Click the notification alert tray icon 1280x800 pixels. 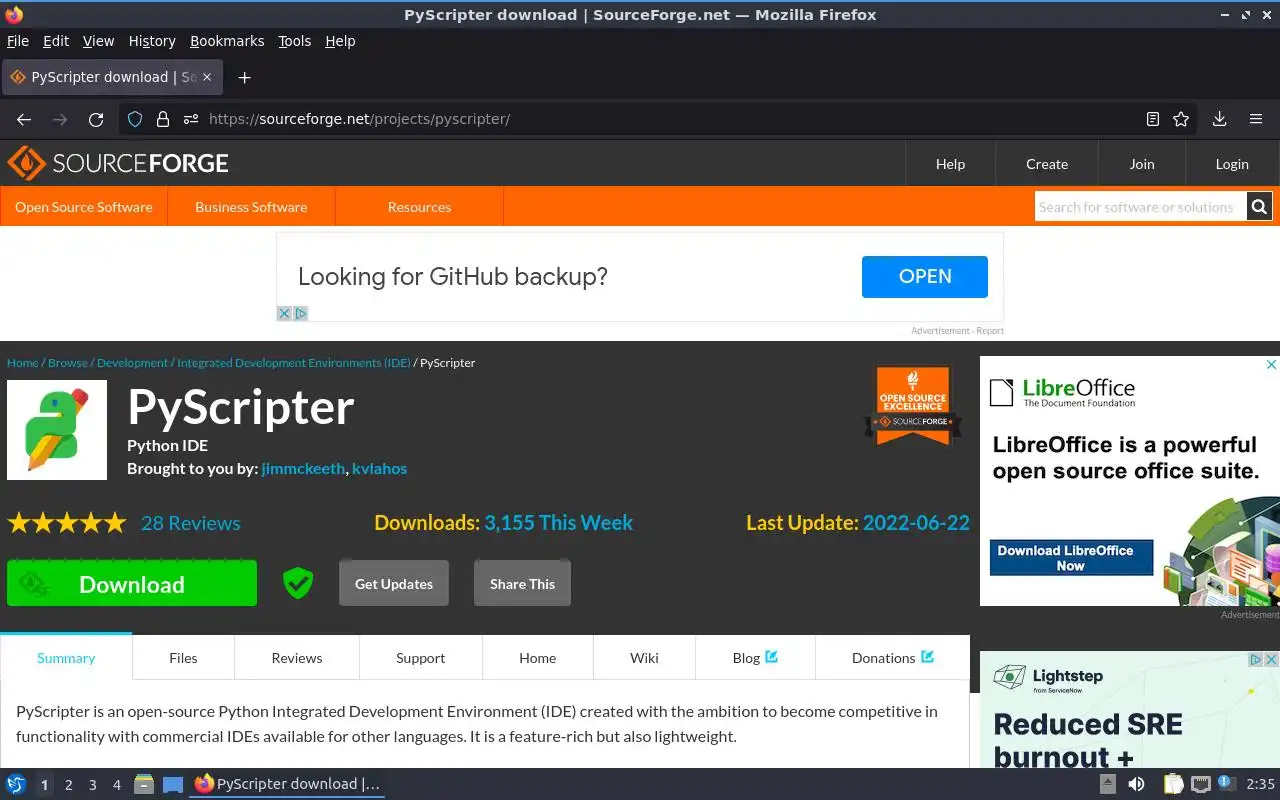point(1226,783)
